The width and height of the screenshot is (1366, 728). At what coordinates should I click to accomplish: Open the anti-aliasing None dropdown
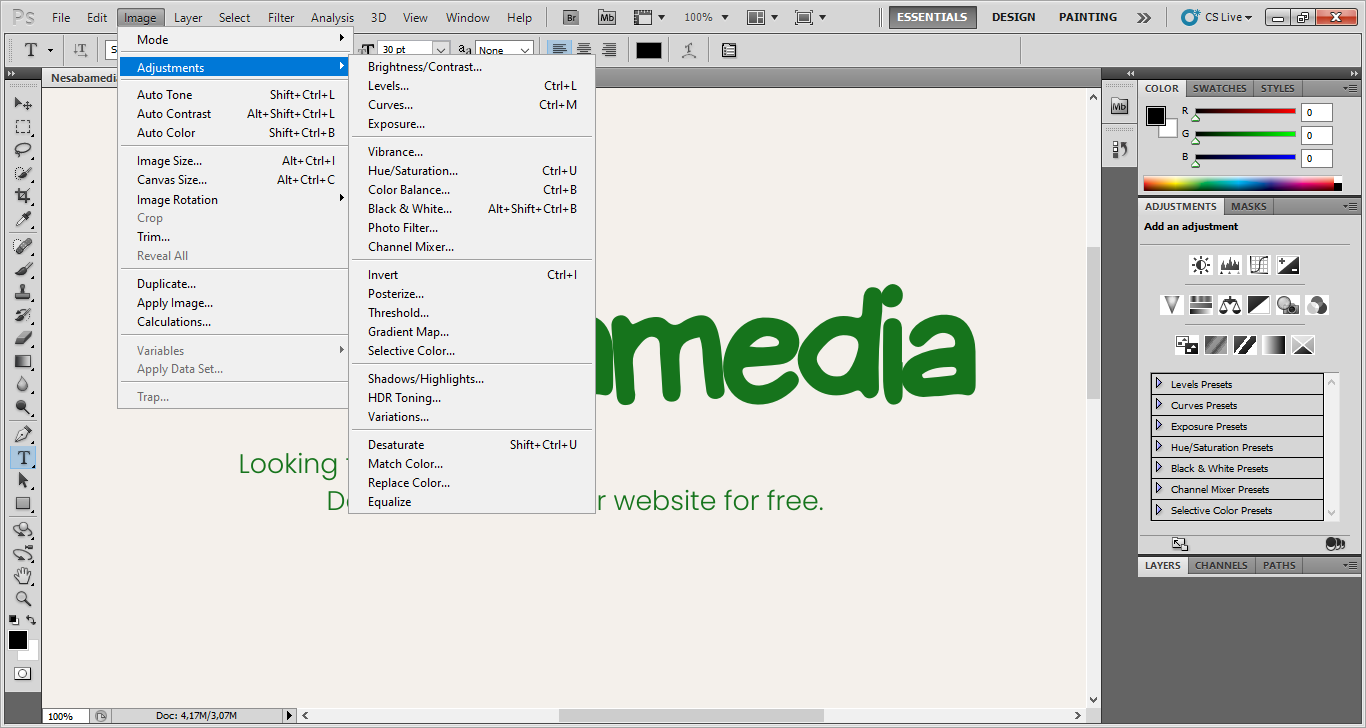tap(505, 50)
